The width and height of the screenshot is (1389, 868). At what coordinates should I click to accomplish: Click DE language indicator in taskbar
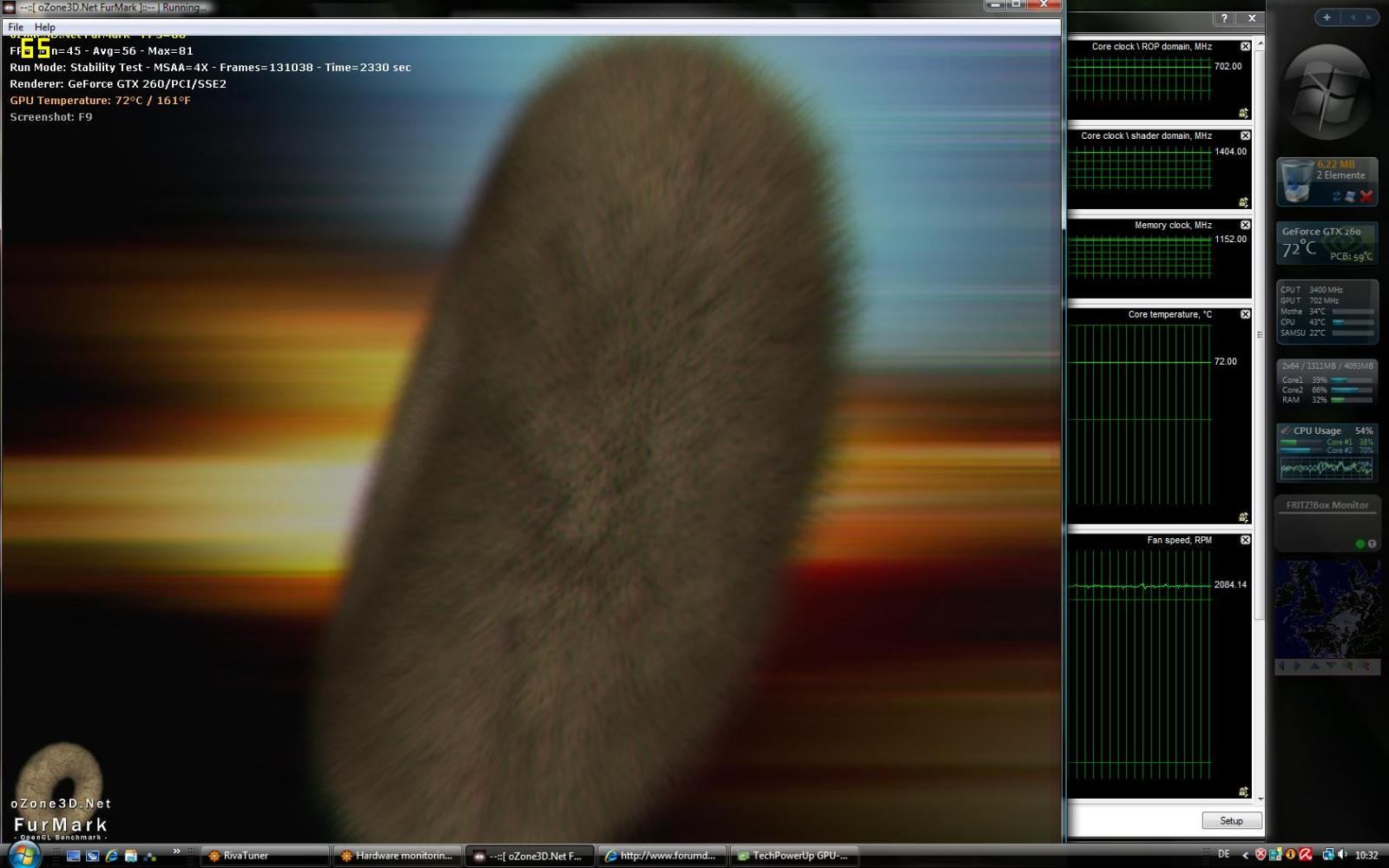coord(1223,855)
